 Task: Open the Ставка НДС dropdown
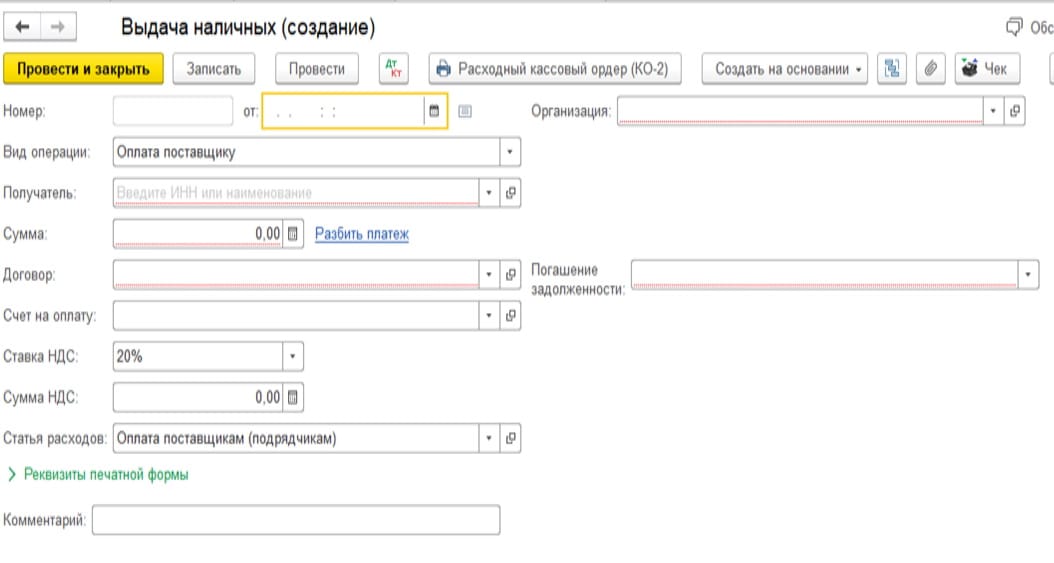292,356
